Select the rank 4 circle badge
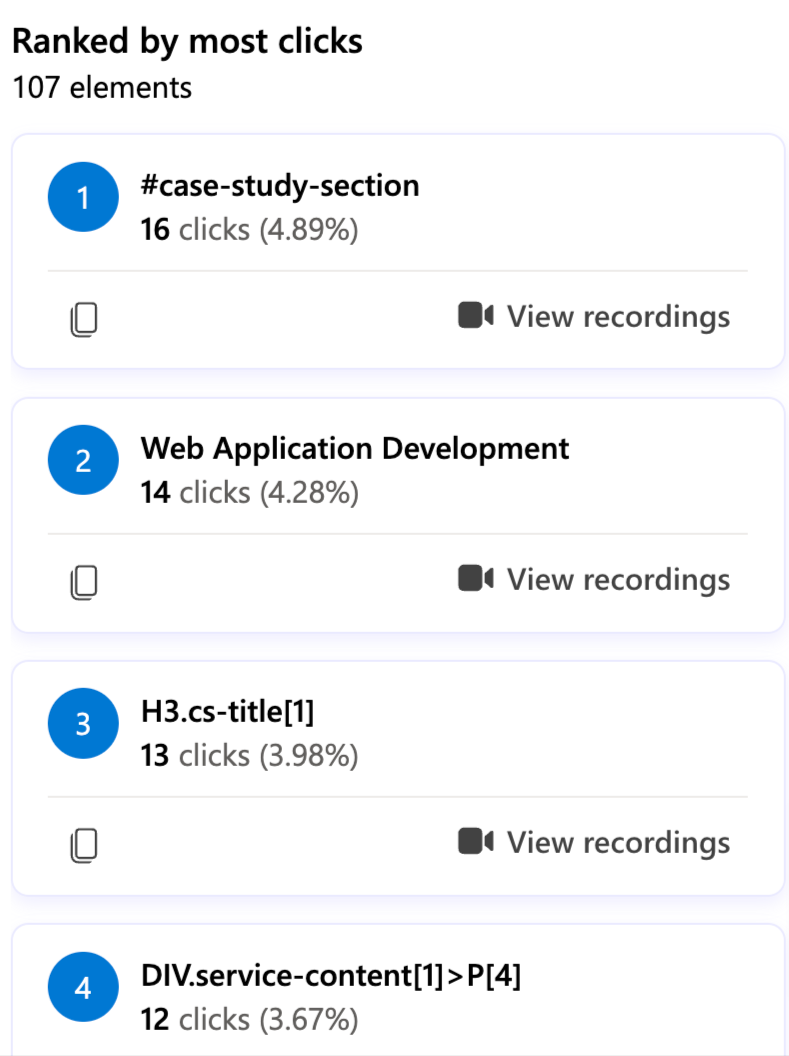The height and width of the screenshot is (1056, 789). click(x=83, y=988)
